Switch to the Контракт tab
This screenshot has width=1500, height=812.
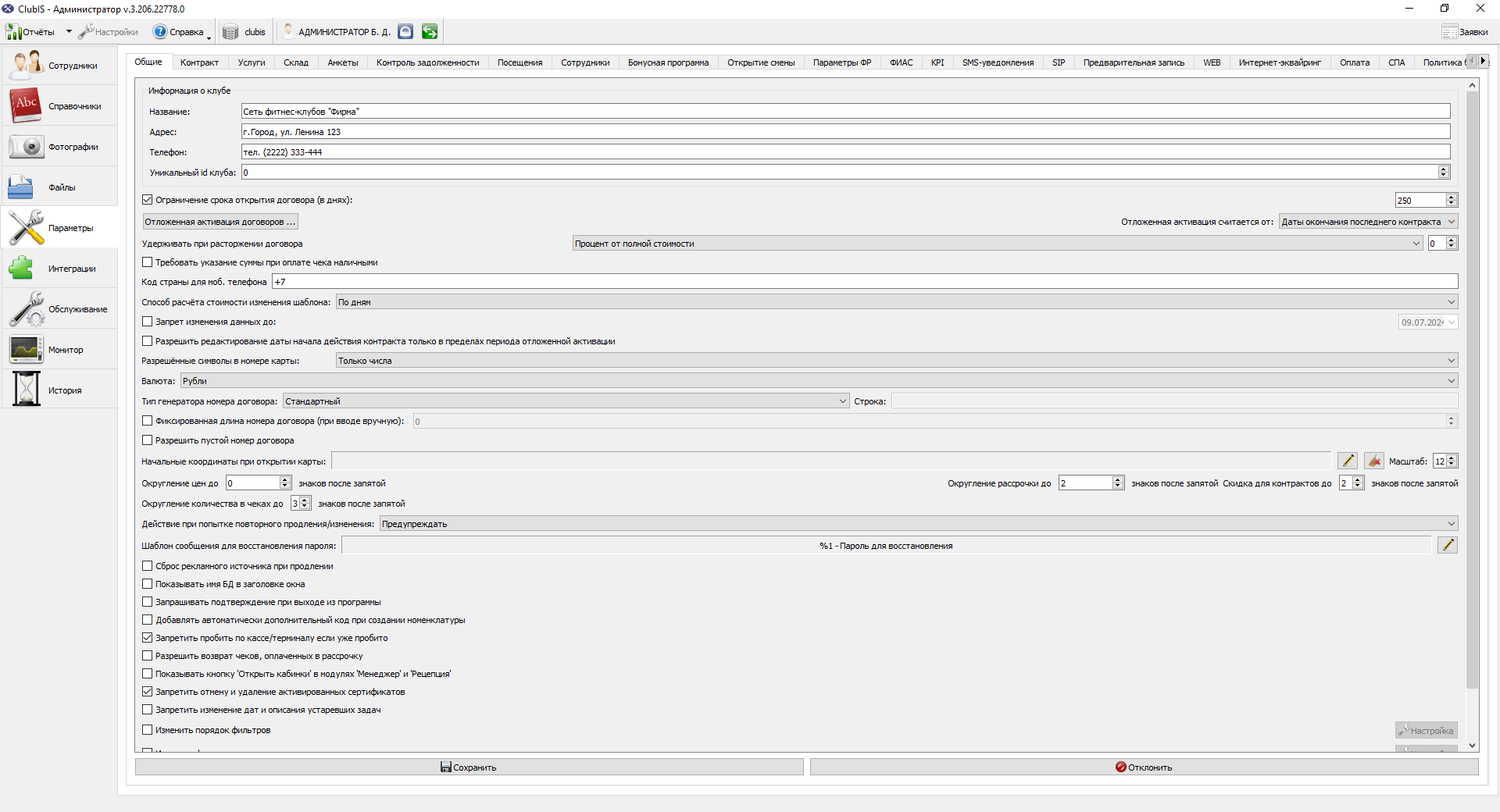(x=199, y=62)
